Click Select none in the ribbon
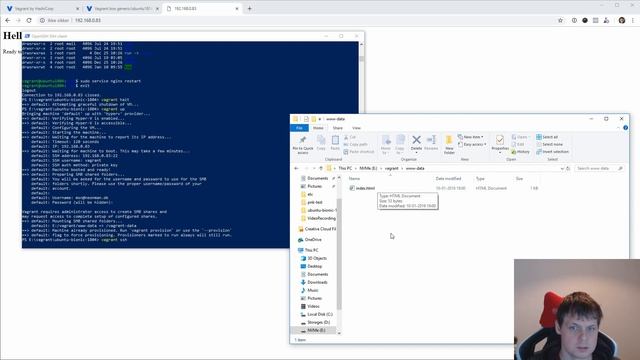 click(549, 144)
